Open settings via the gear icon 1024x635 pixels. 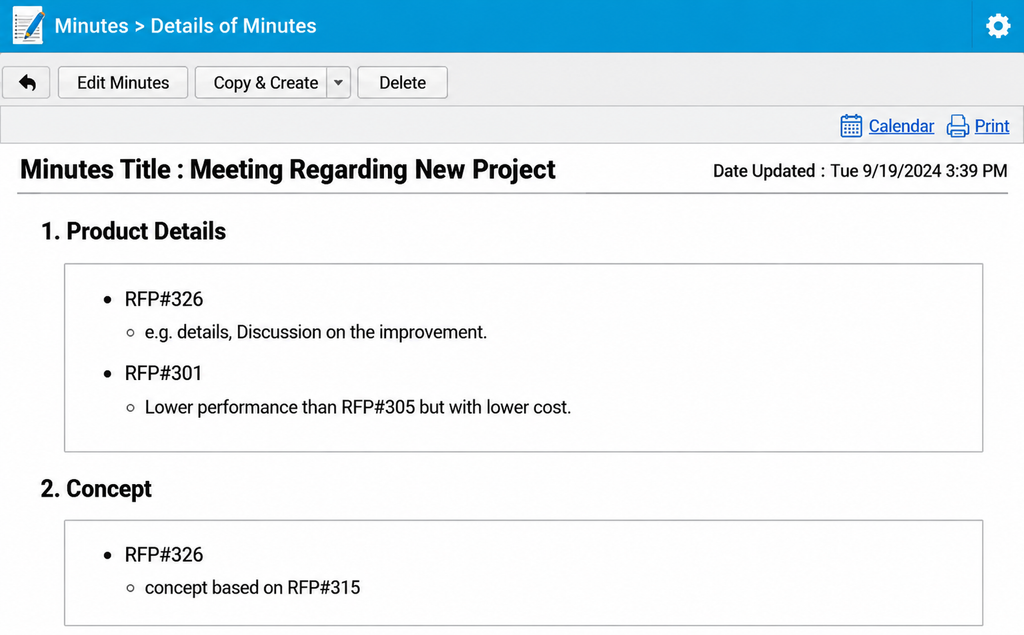(998, 26)
